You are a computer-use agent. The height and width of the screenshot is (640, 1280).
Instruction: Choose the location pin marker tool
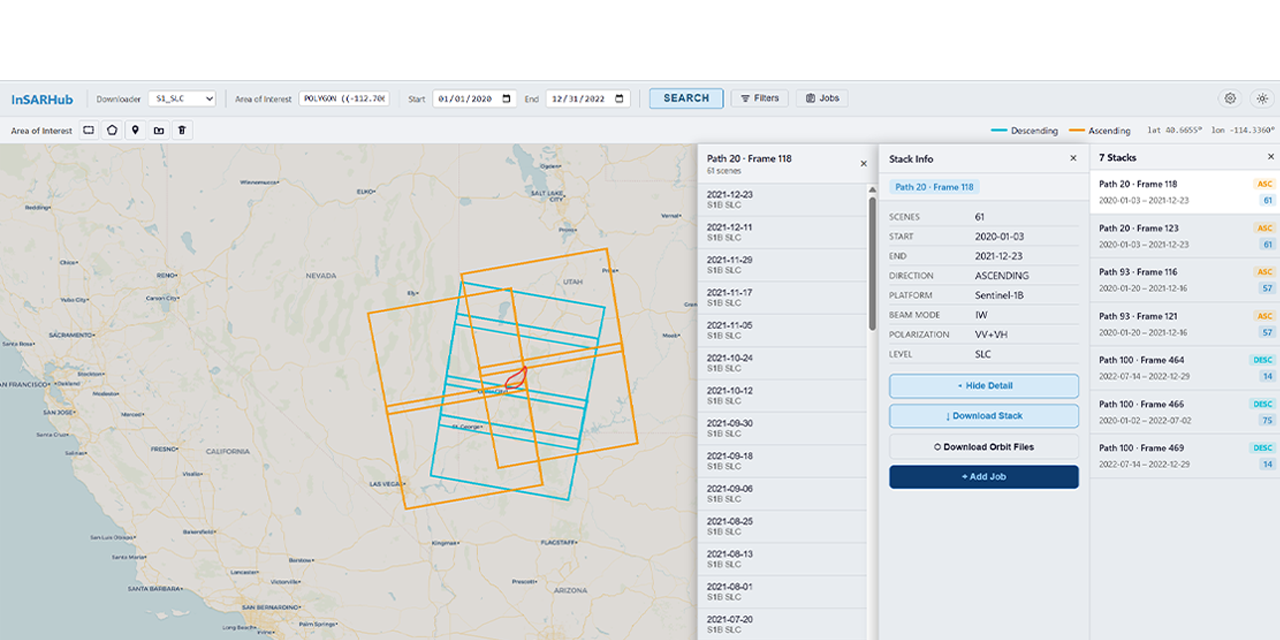135,130
